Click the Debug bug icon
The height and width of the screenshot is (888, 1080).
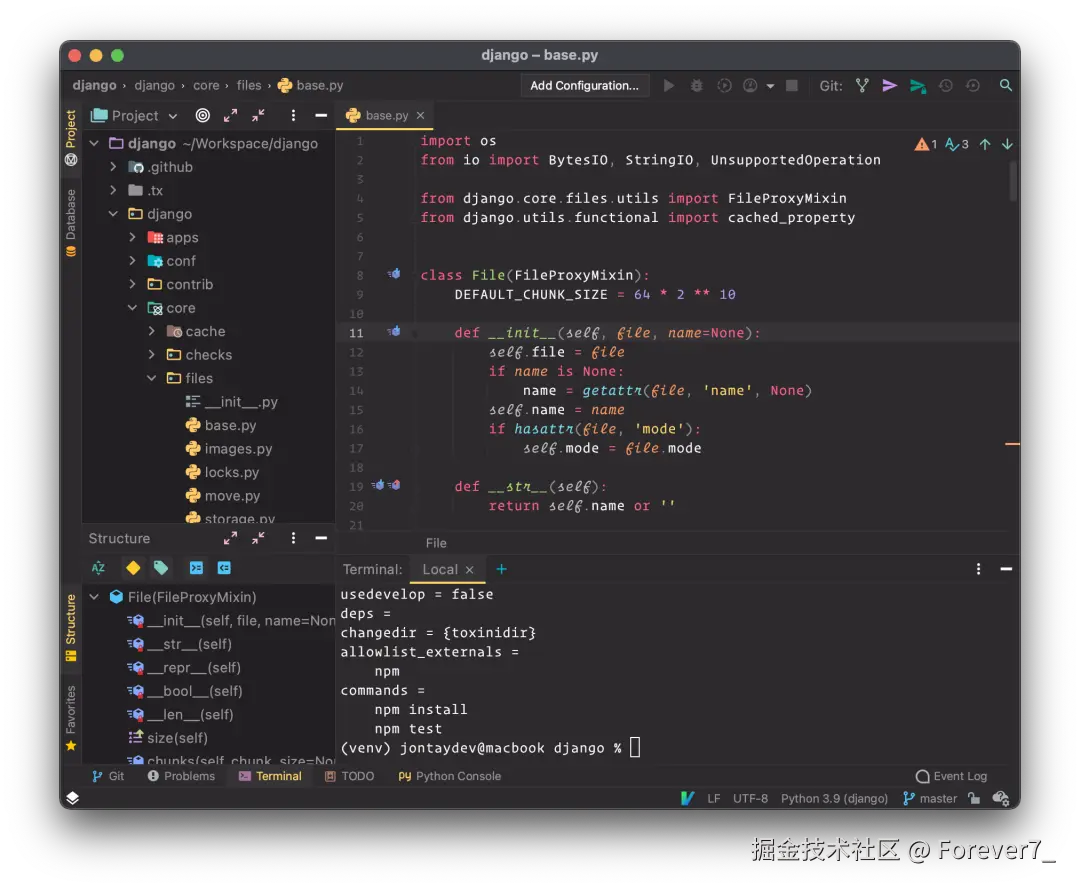[696, 85]
